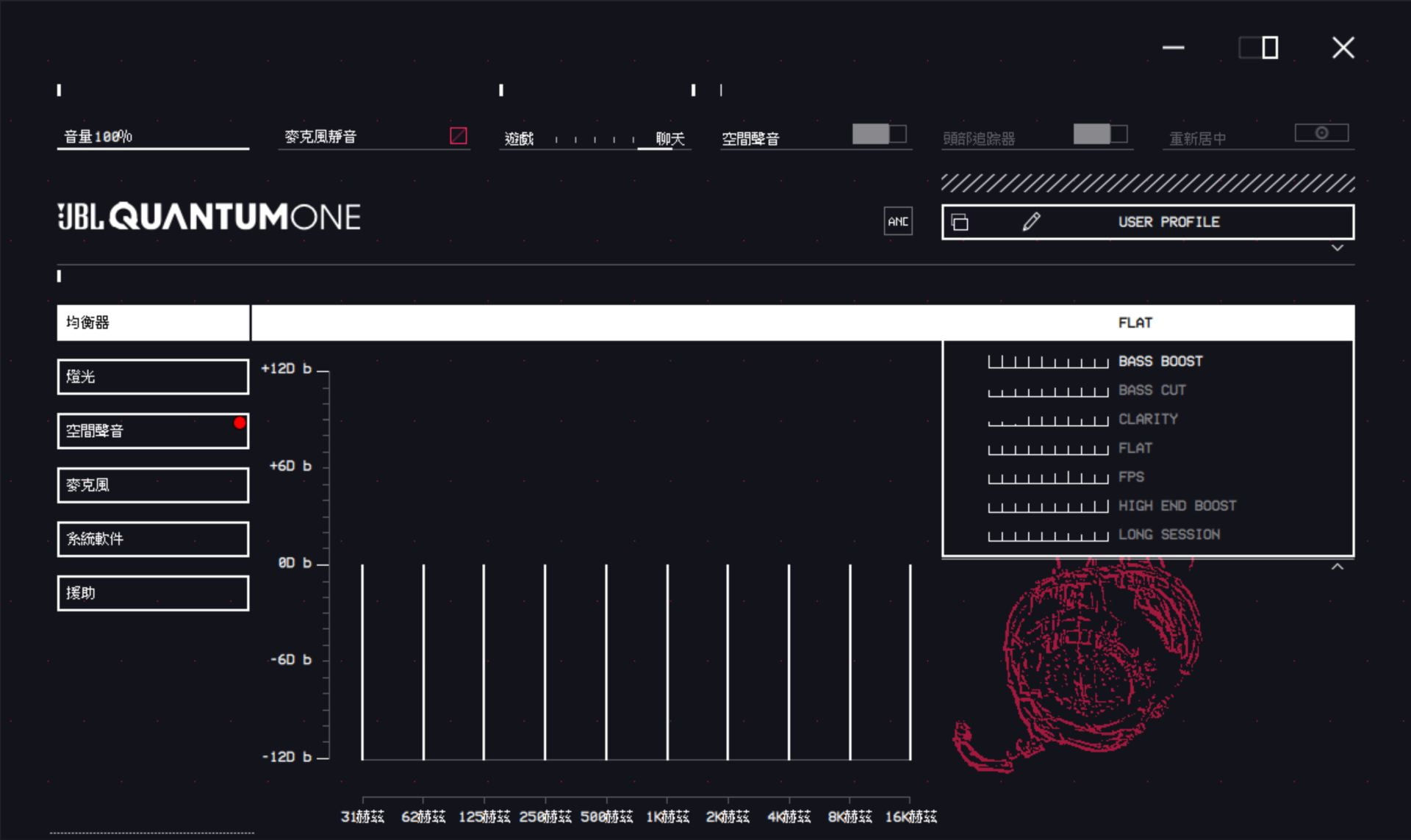Click the JBL Quantum One logo
1411x840 pixels.
[209, 217]
